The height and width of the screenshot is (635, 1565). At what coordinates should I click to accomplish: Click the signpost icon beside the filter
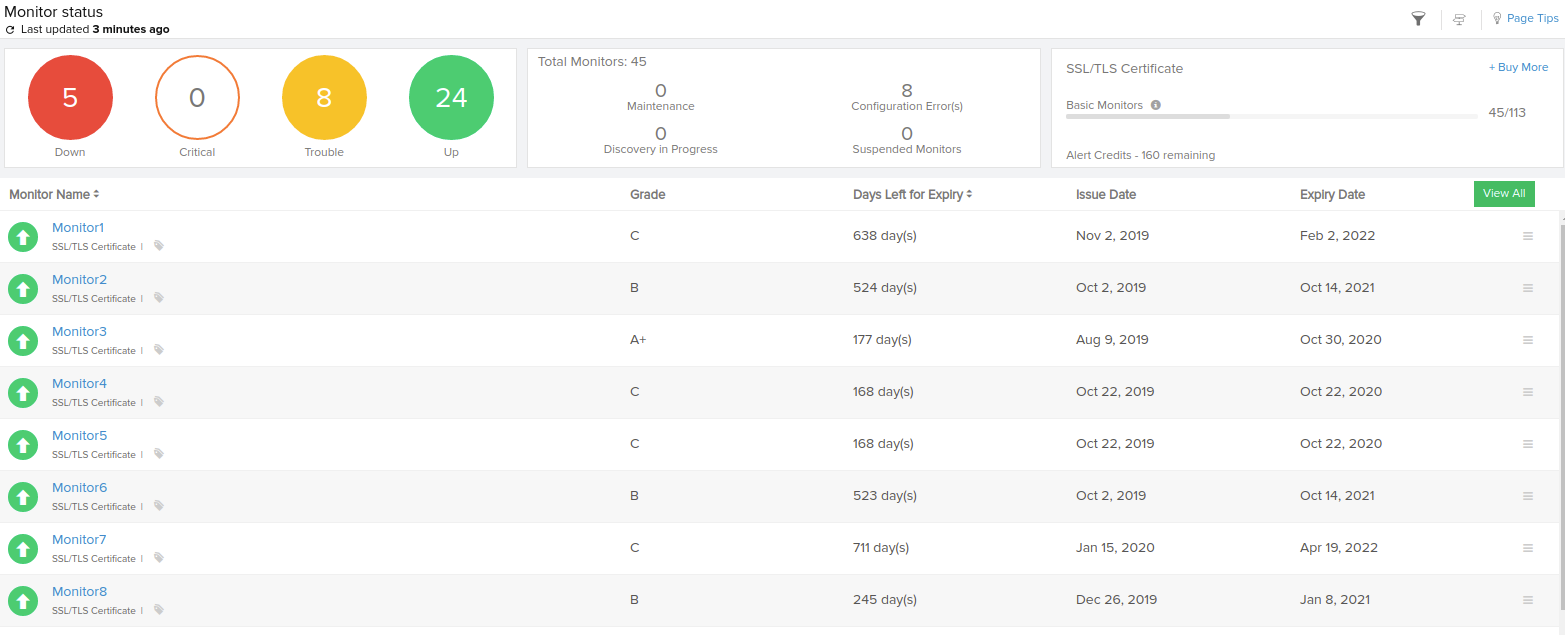click(x=1461, y=19)
